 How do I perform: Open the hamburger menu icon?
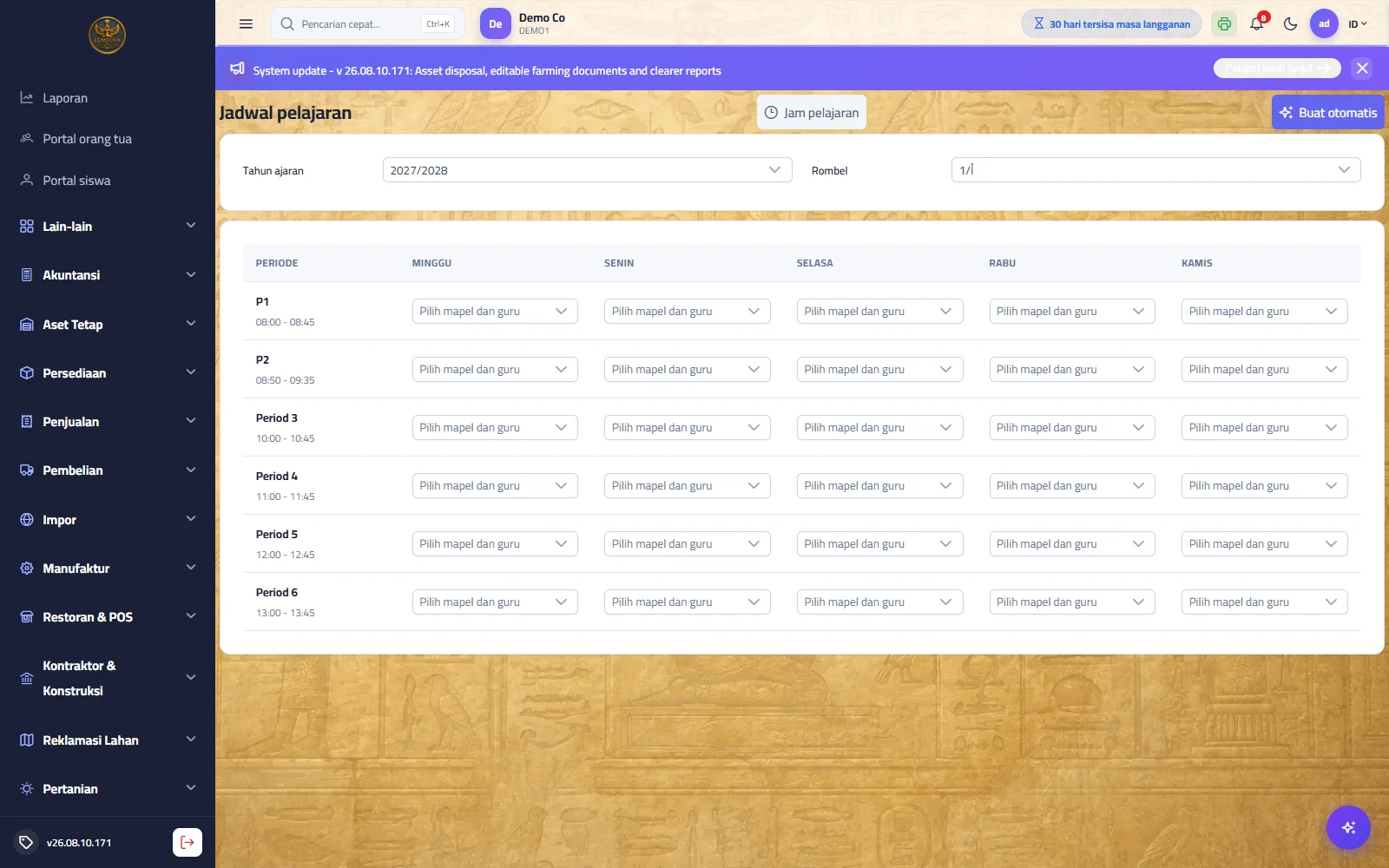coord(246,24)
